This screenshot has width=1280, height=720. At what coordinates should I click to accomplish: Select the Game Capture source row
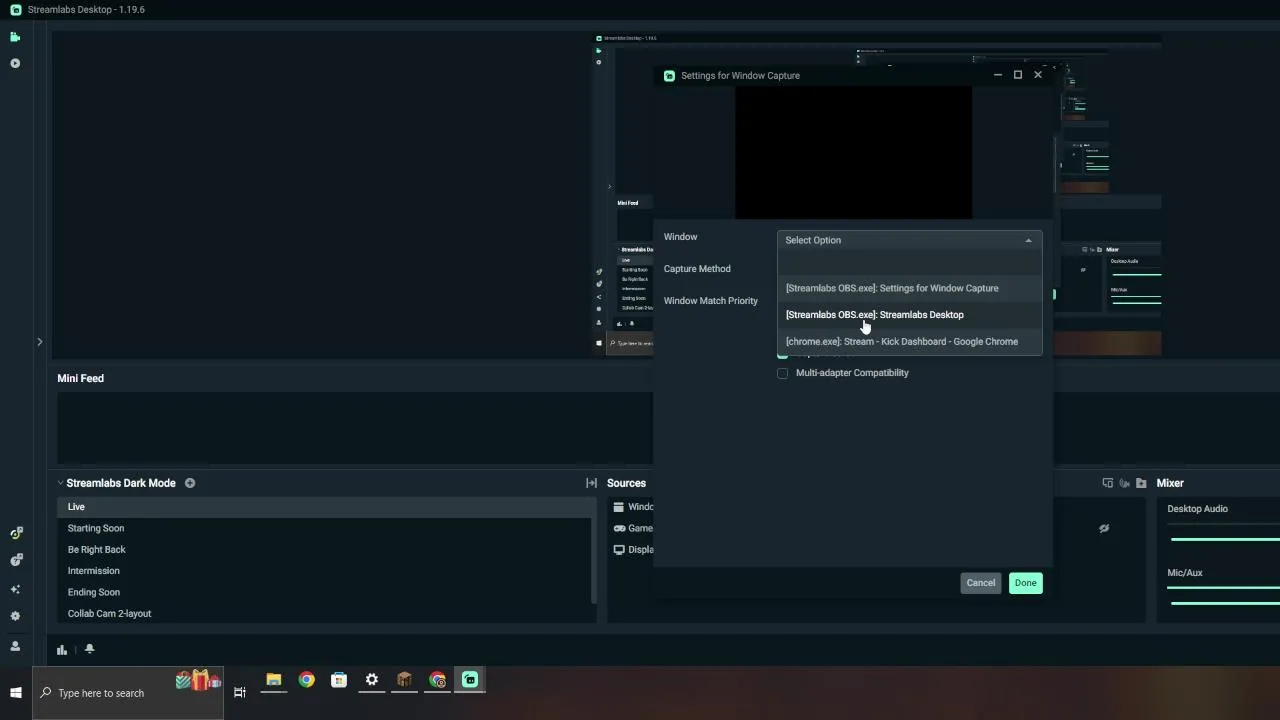pos(632,528)
